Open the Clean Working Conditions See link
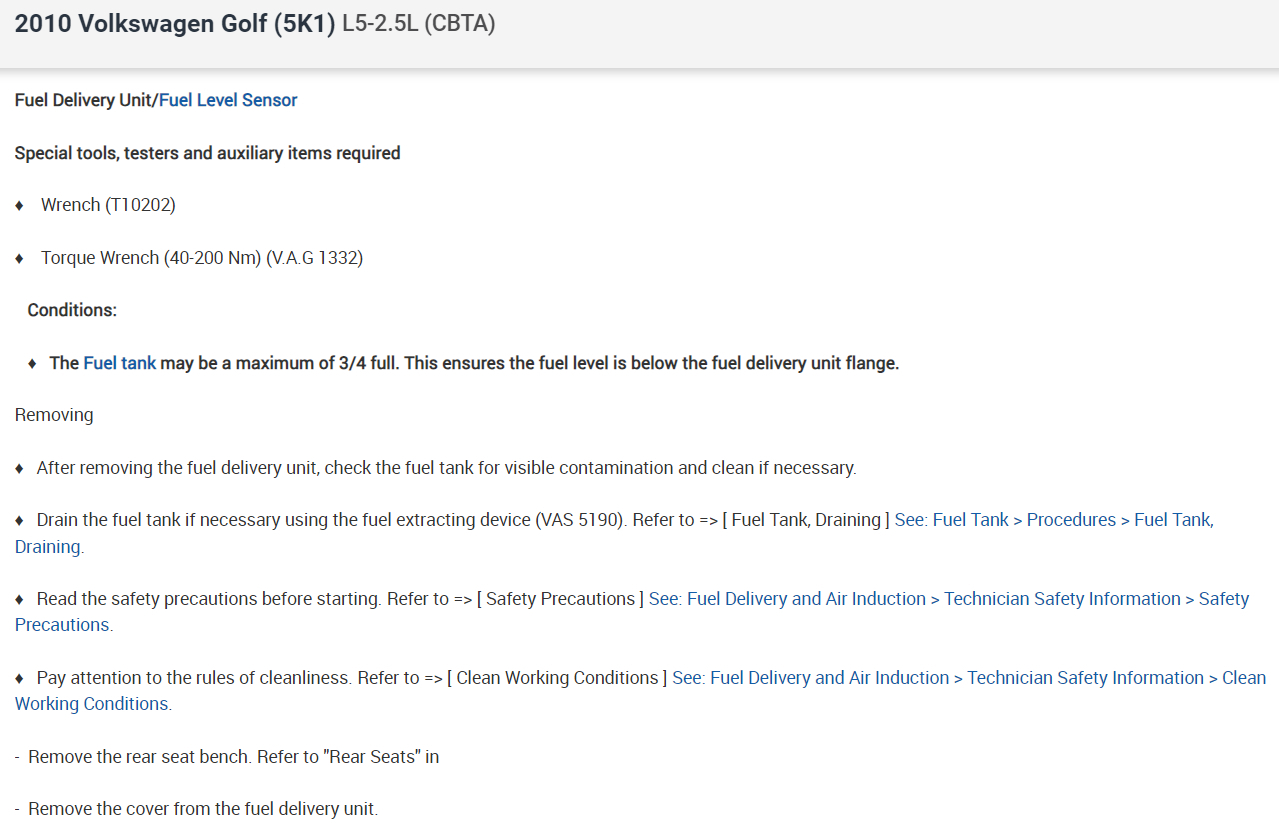Image resolution: width=1279 pixels, height=831 pixels. pos(968,678)
